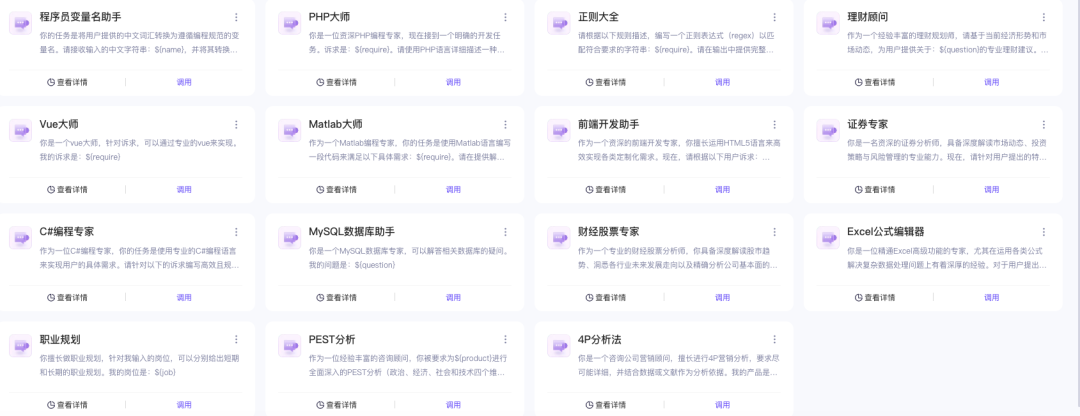
Task: View details of MySQL数据库助手
Action: click(x=337, y=298)
